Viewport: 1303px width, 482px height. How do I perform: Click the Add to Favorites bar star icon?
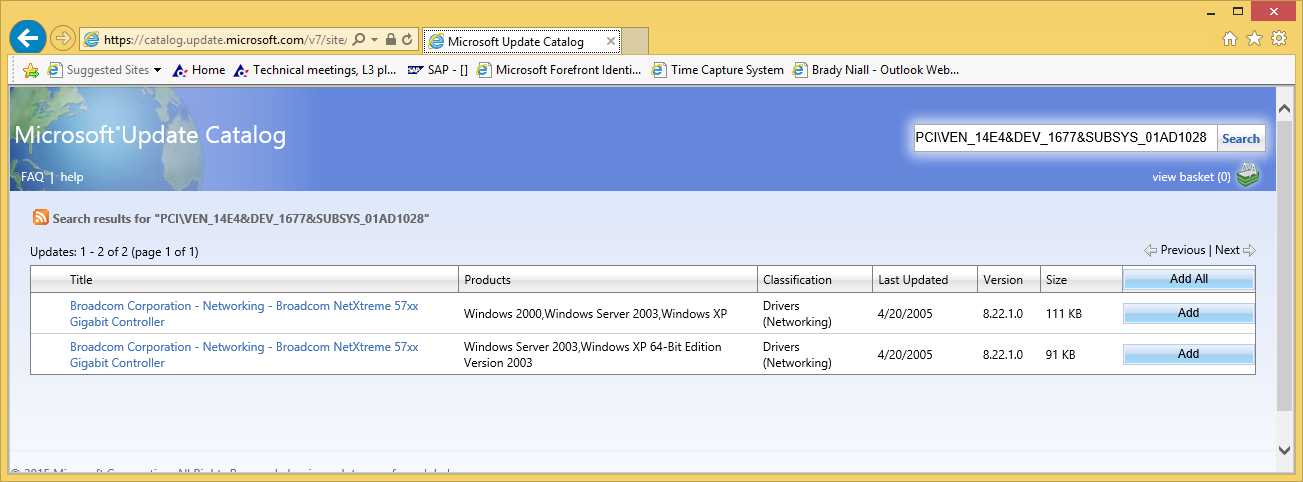point(31,70)
